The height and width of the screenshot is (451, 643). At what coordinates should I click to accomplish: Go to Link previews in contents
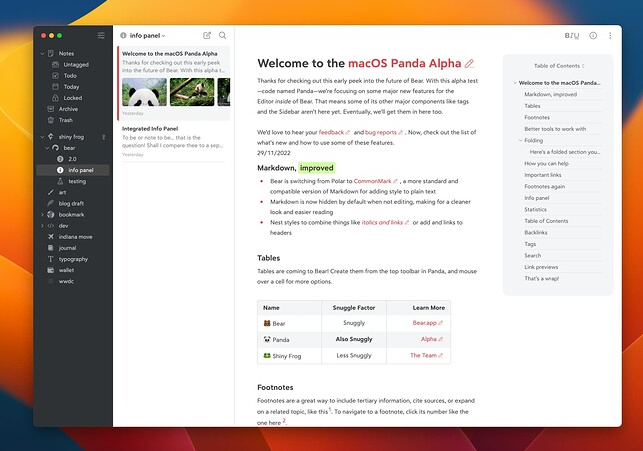[x=541, y=266]
